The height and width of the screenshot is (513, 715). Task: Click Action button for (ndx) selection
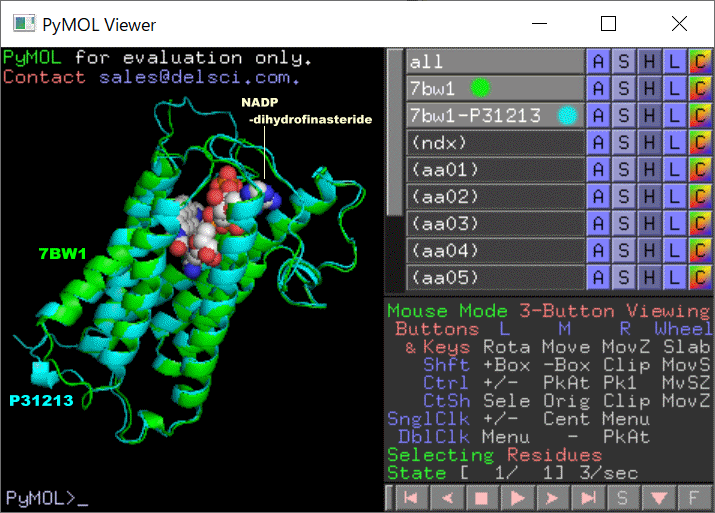pos(598,142)
